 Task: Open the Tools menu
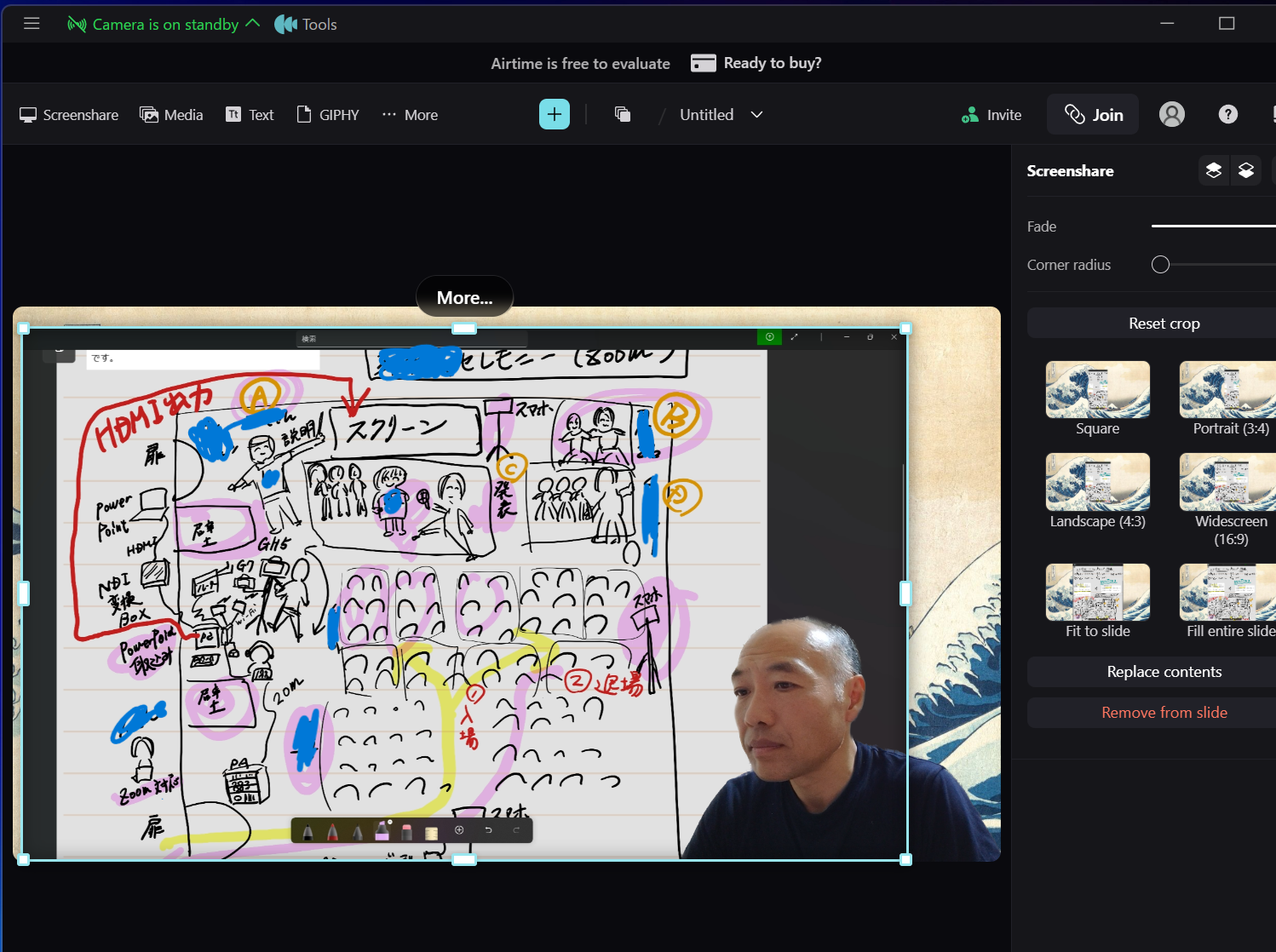click(307, 25)
